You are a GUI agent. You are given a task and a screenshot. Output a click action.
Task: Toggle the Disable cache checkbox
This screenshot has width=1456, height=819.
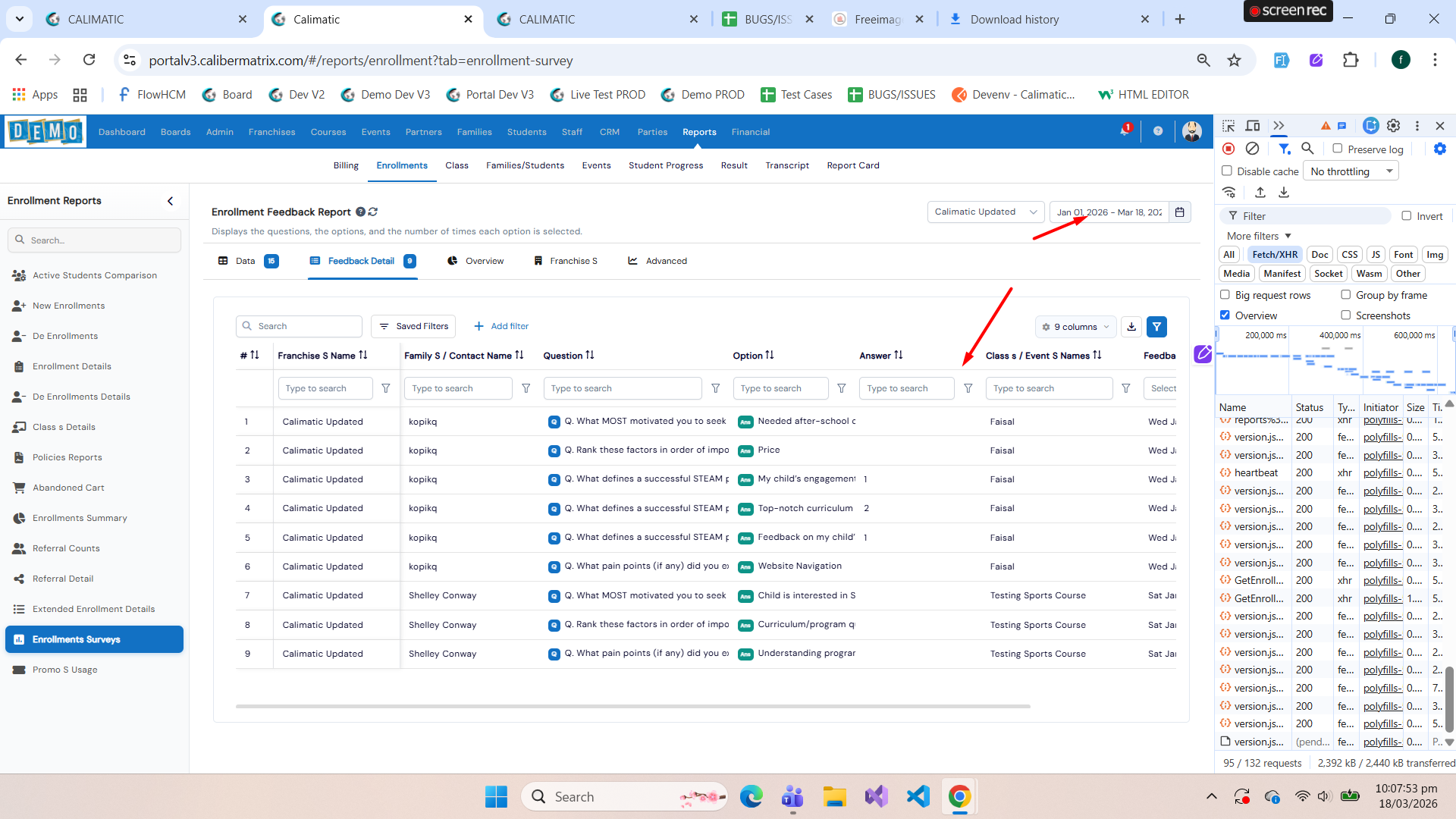1227,171
